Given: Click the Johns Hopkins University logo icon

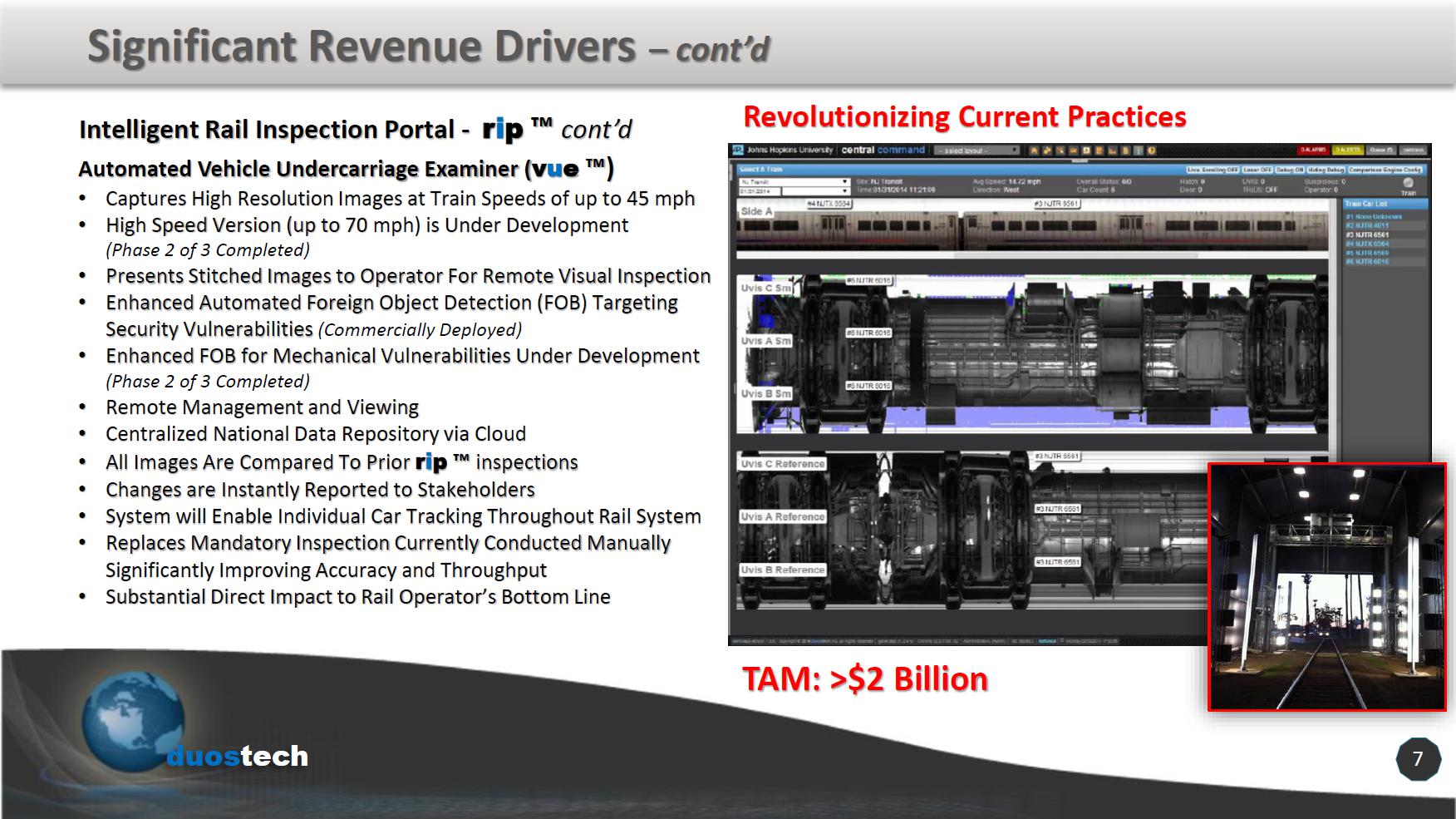Looking at the screenshot, I should [737, 150].
